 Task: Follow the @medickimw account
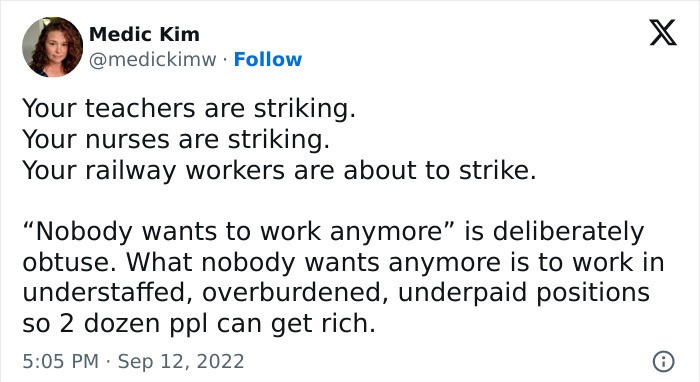click(268, 59)
